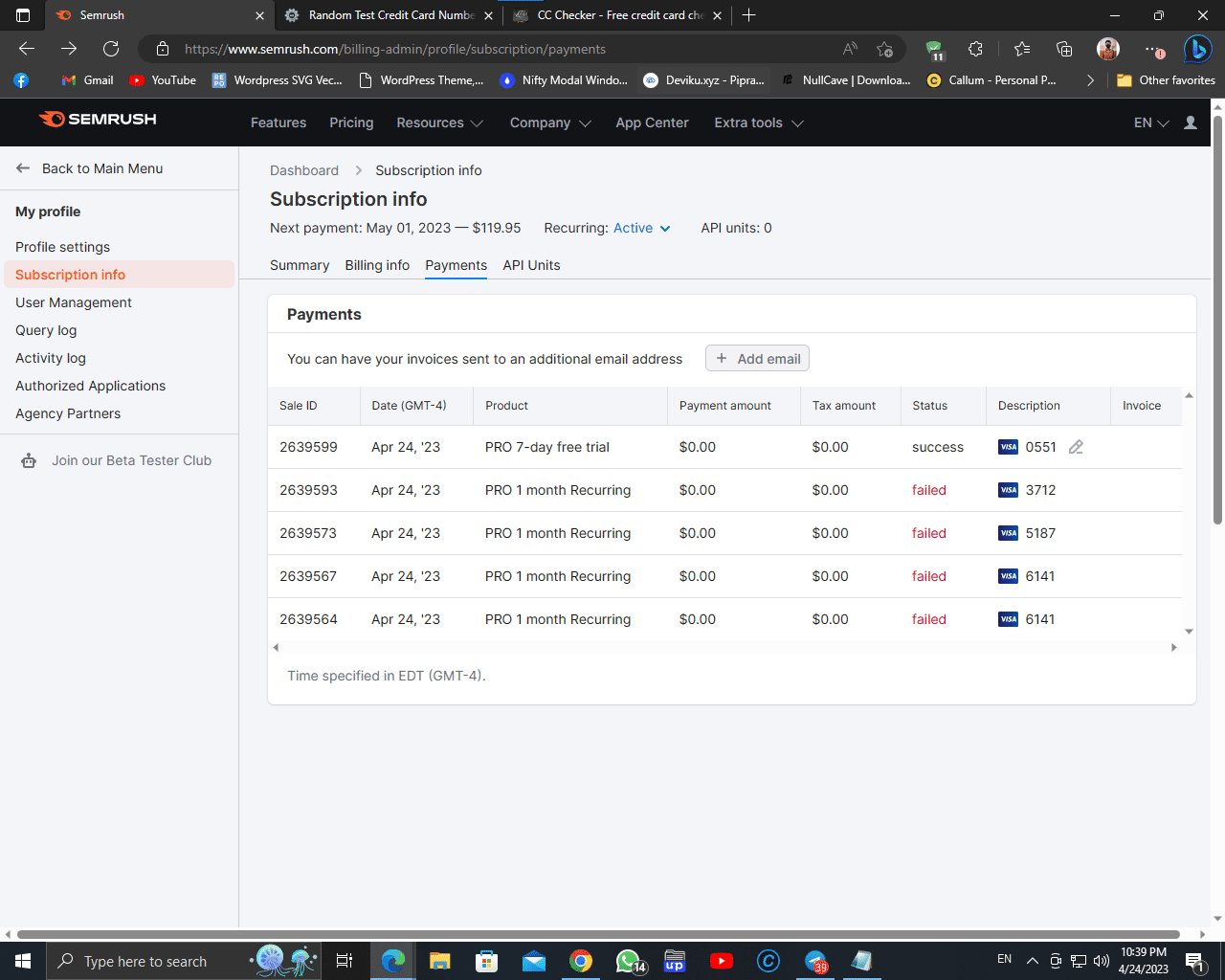Open User Management in the sidebar
The width and height of the screenshot is (1225, 980).
coord(74,302)
